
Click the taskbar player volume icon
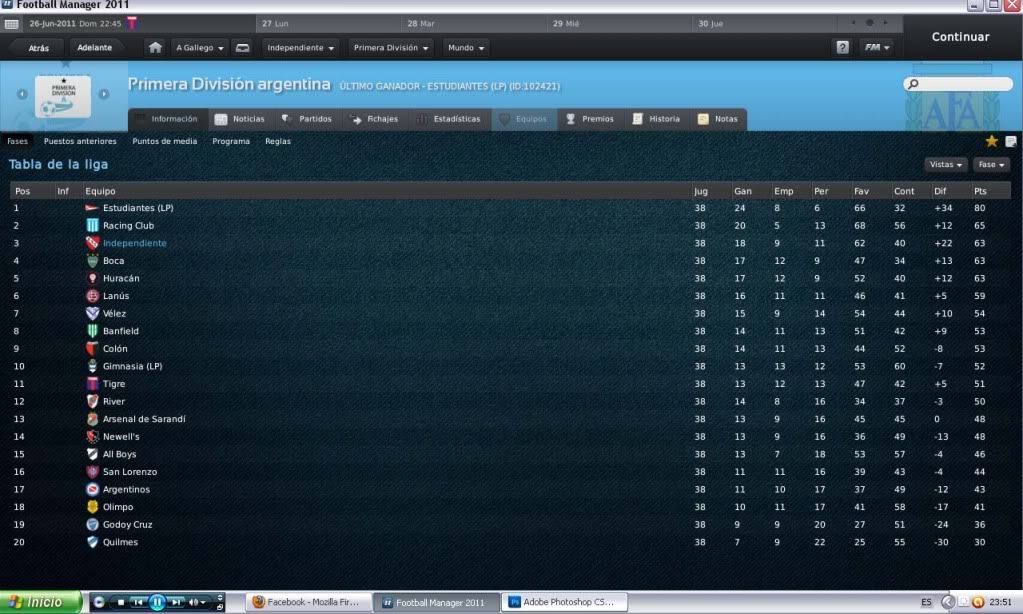[194, 602]
